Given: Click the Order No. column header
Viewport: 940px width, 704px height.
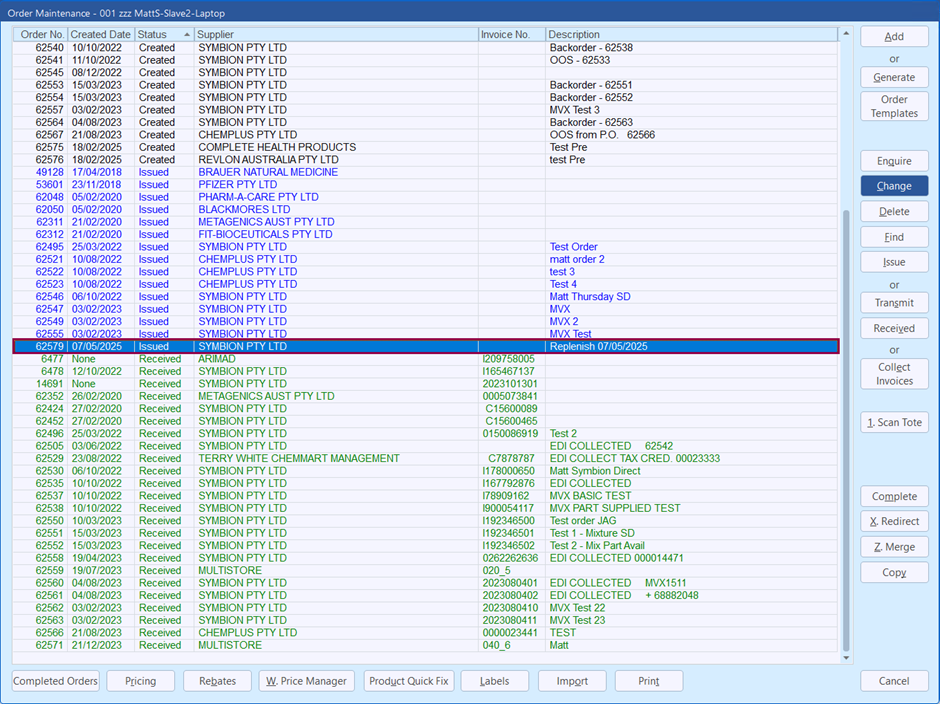Looking at the screenshot, I should coord(42,34).
